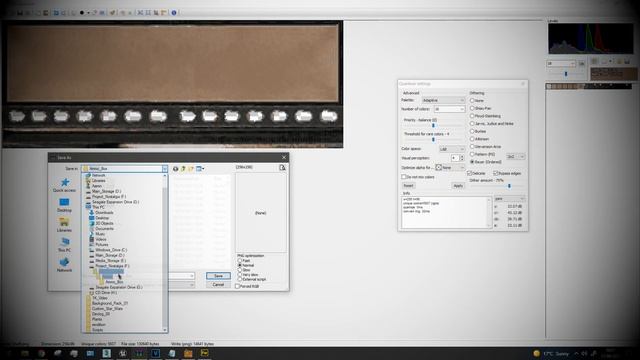640x360 pixels.
Task: Close the Save As dialog
Action: 284,157
